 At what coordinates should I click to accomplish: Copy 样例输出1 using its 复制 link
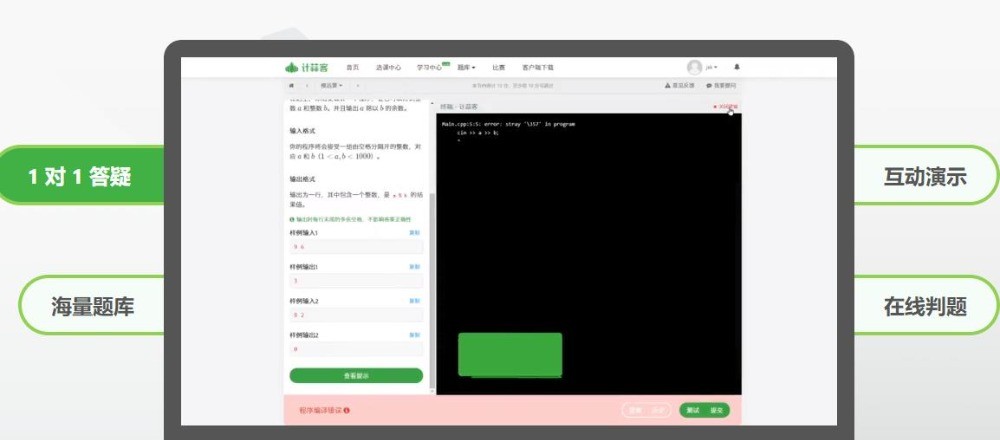(x=415, y=267)
